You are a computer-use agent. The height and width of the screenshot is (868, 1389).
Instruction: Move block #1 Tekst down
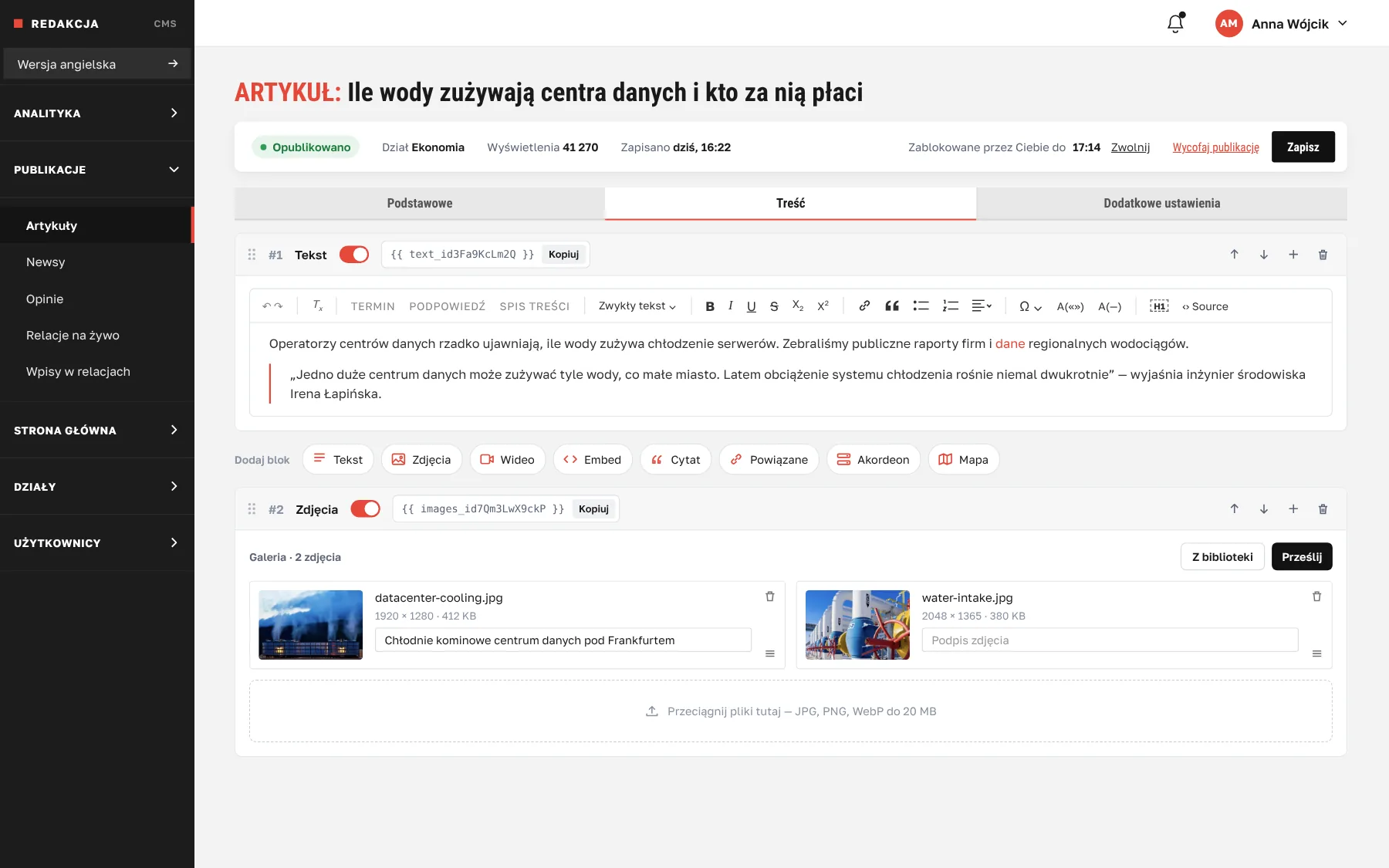1264,255
